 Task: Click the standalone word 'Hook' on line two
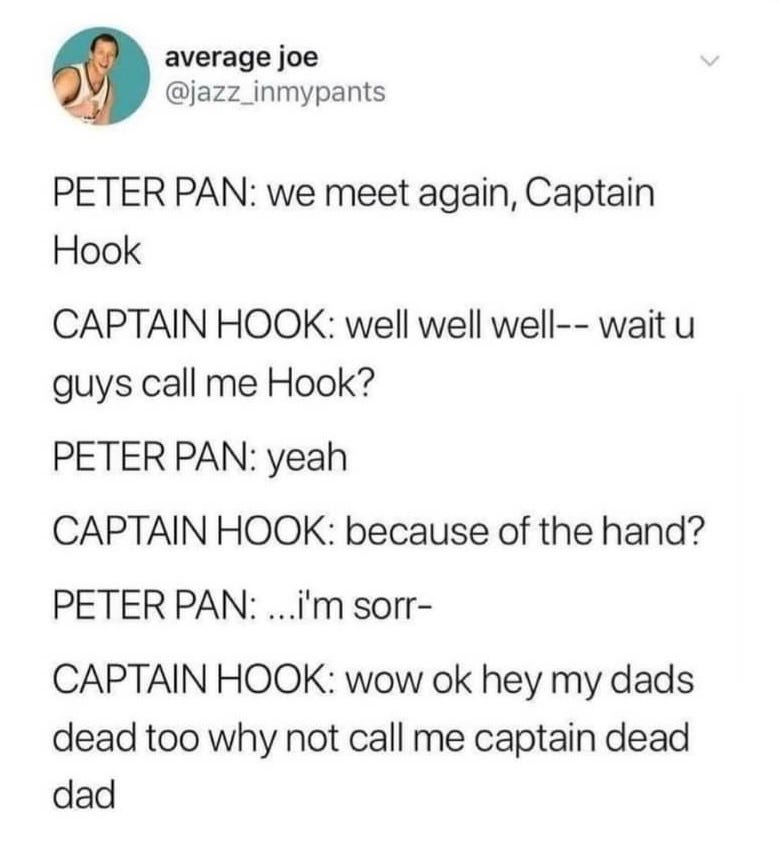point(97,250)
